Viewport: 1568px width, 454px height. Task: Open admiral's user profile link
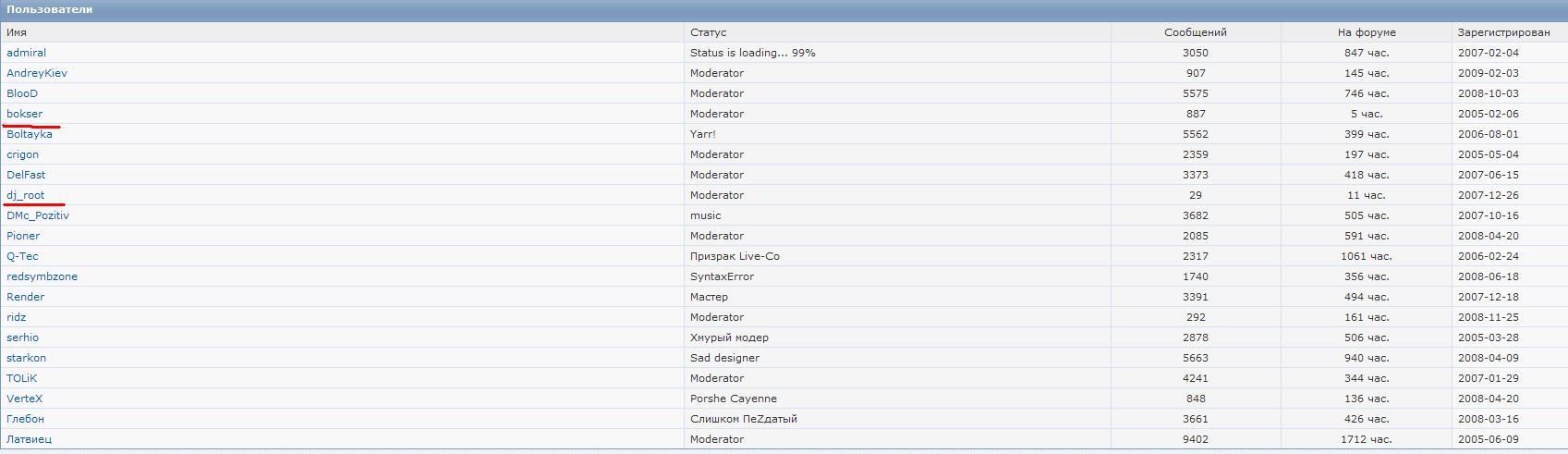click(x=26, y=53)
